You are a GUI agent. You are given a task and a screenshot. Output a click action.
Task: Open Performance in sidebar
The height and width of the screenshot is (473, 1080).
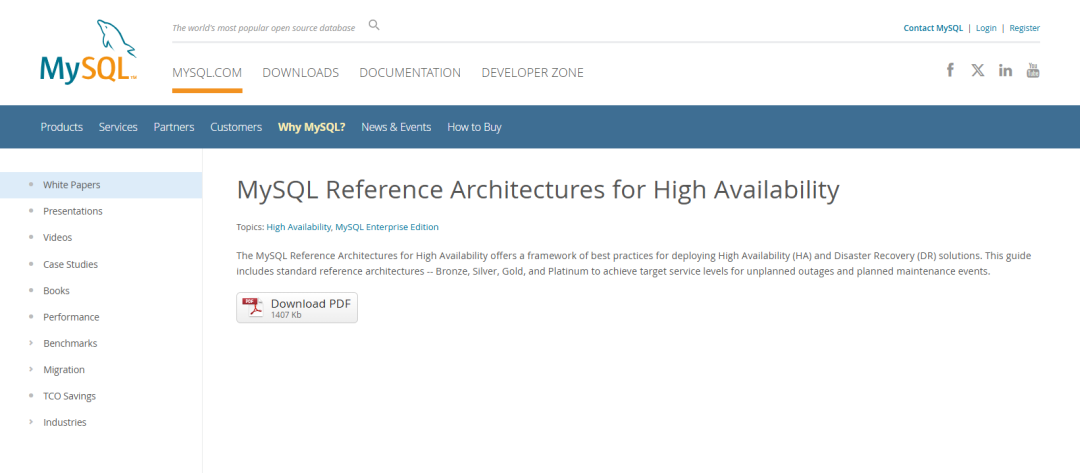click(71, 317)
